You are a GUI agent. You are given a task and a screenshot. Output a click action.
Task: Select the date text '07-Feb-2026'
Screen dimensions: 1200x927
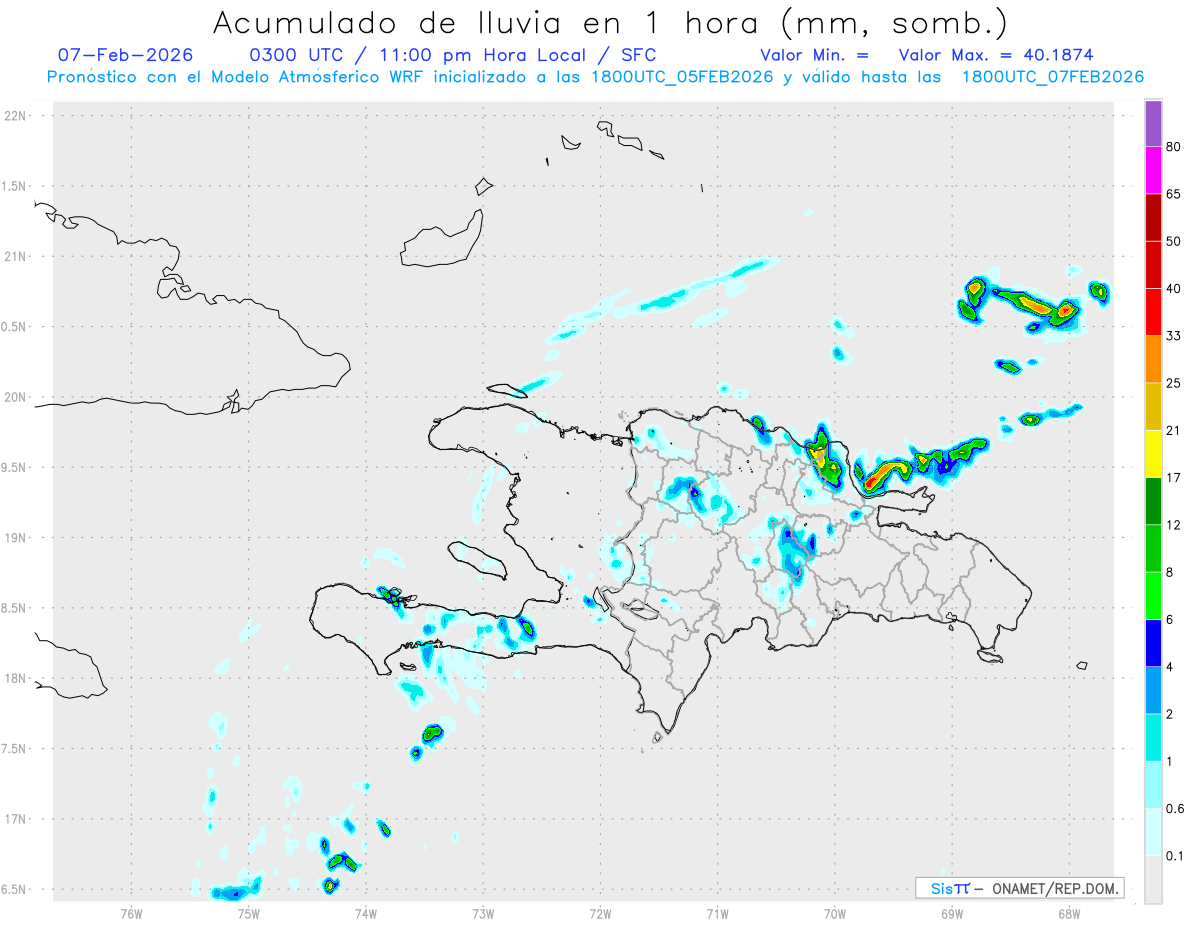pos(125,55)
